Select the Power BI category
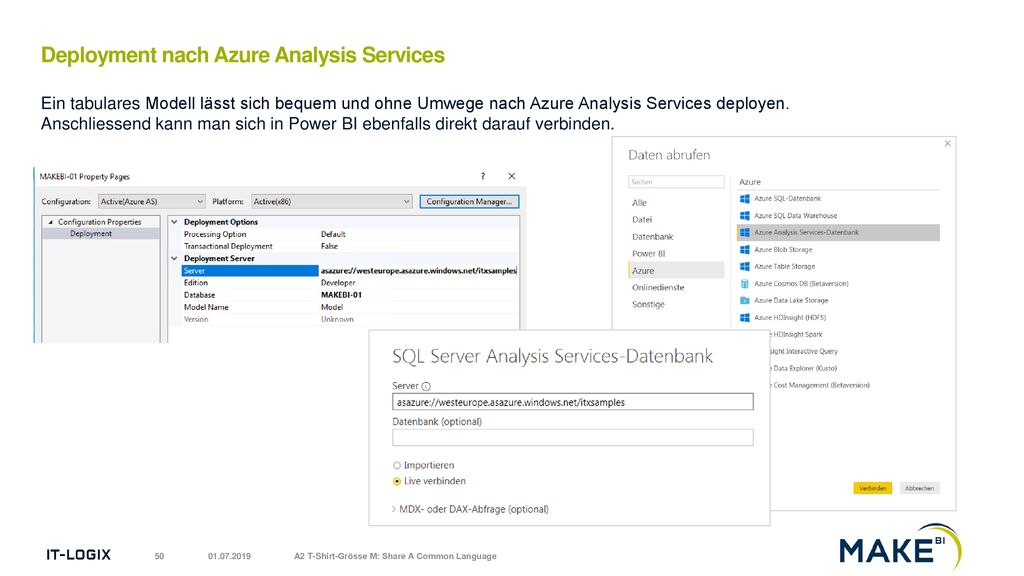 coord(648,254)
